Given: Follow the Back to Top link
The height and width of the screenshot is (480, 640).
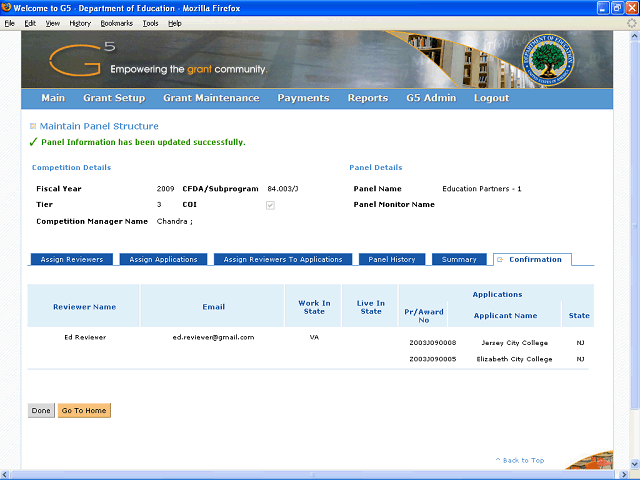Looking at the screenshot, I should click(520, 460).
